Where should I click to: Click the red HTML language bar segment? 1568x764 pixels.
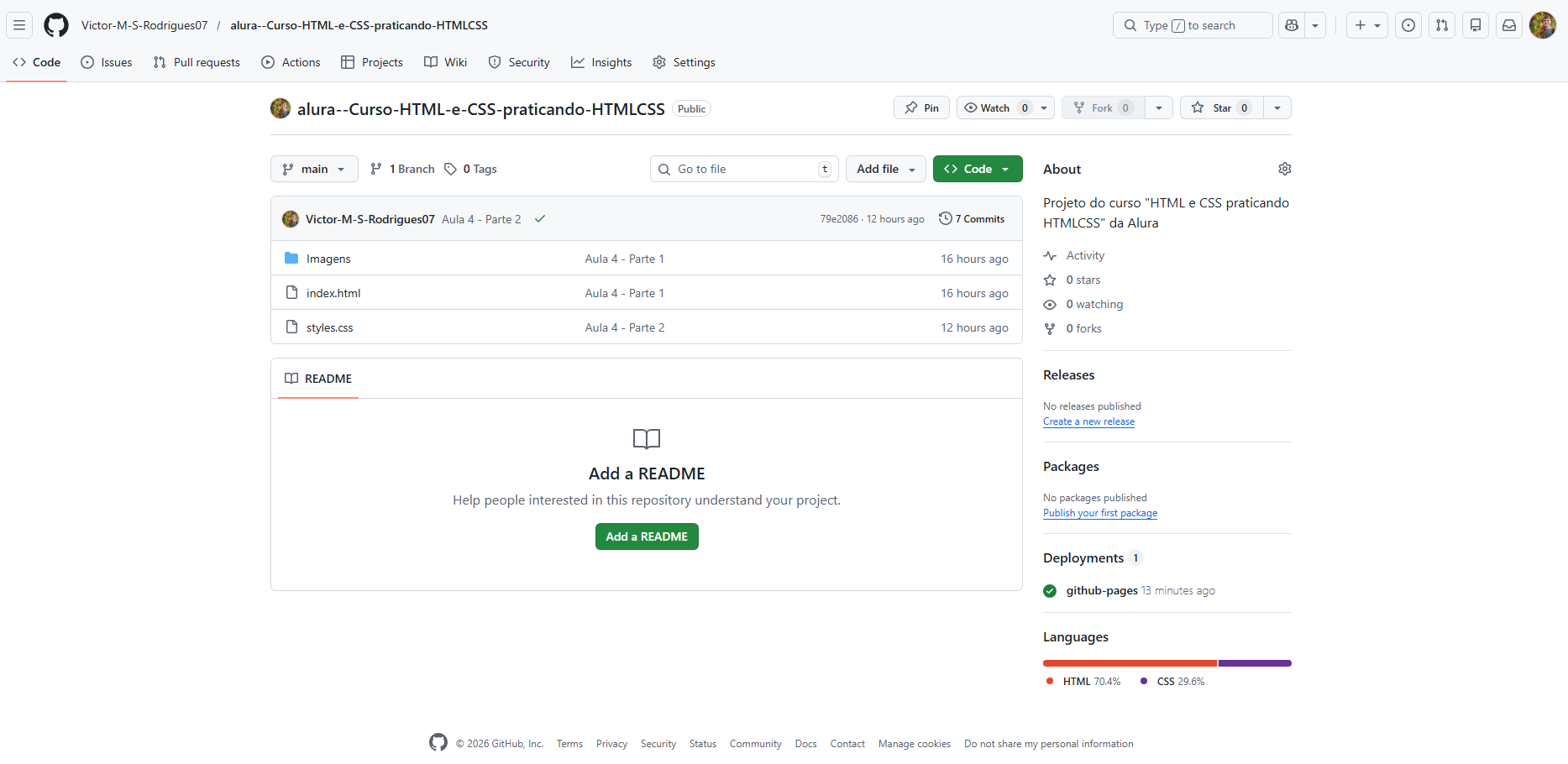[x=1130, y=663]
